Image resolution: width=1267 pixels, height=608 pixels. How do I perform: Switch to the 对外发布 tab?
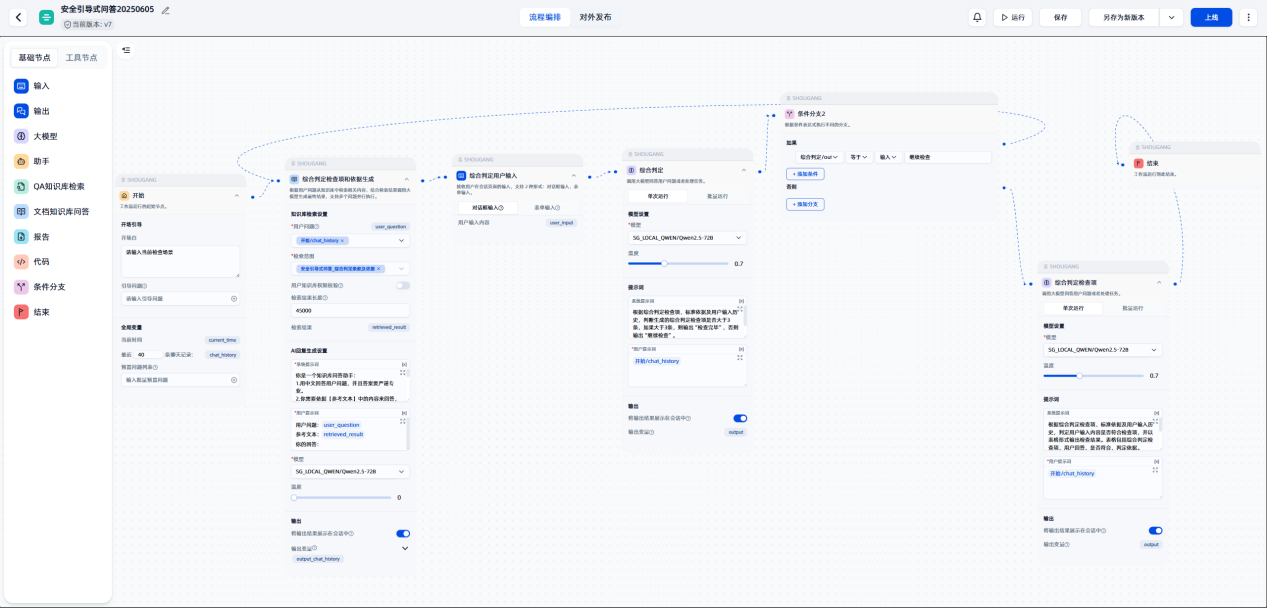coord(595,17)
